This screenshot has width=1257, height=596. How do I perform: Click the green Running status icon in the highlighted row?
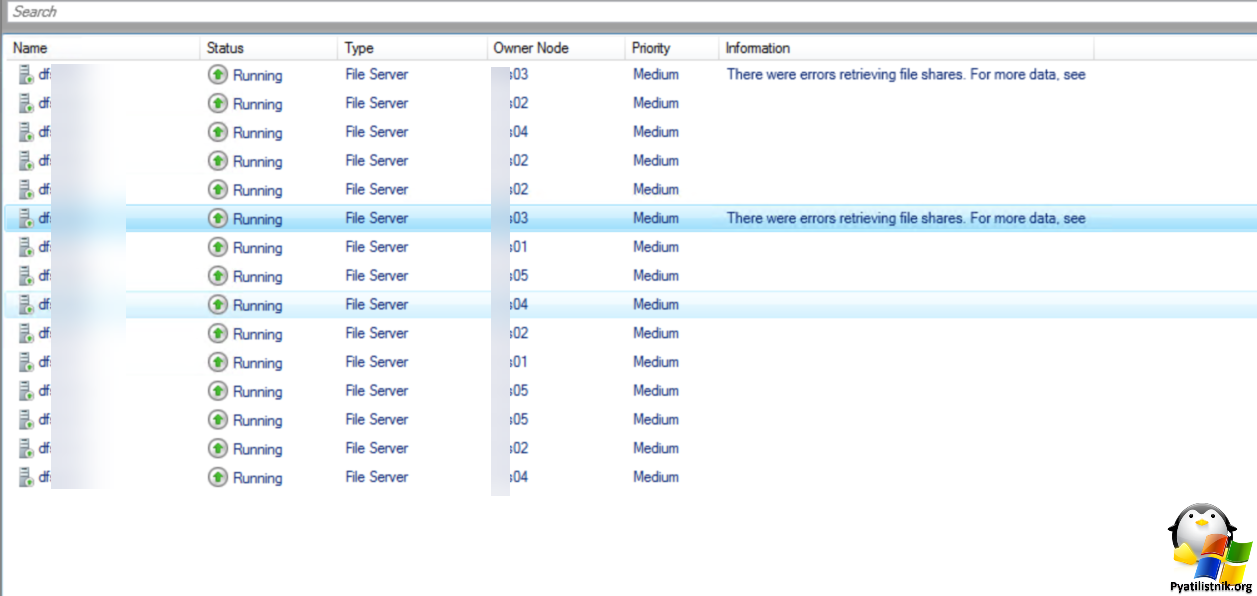coord(218,218)
